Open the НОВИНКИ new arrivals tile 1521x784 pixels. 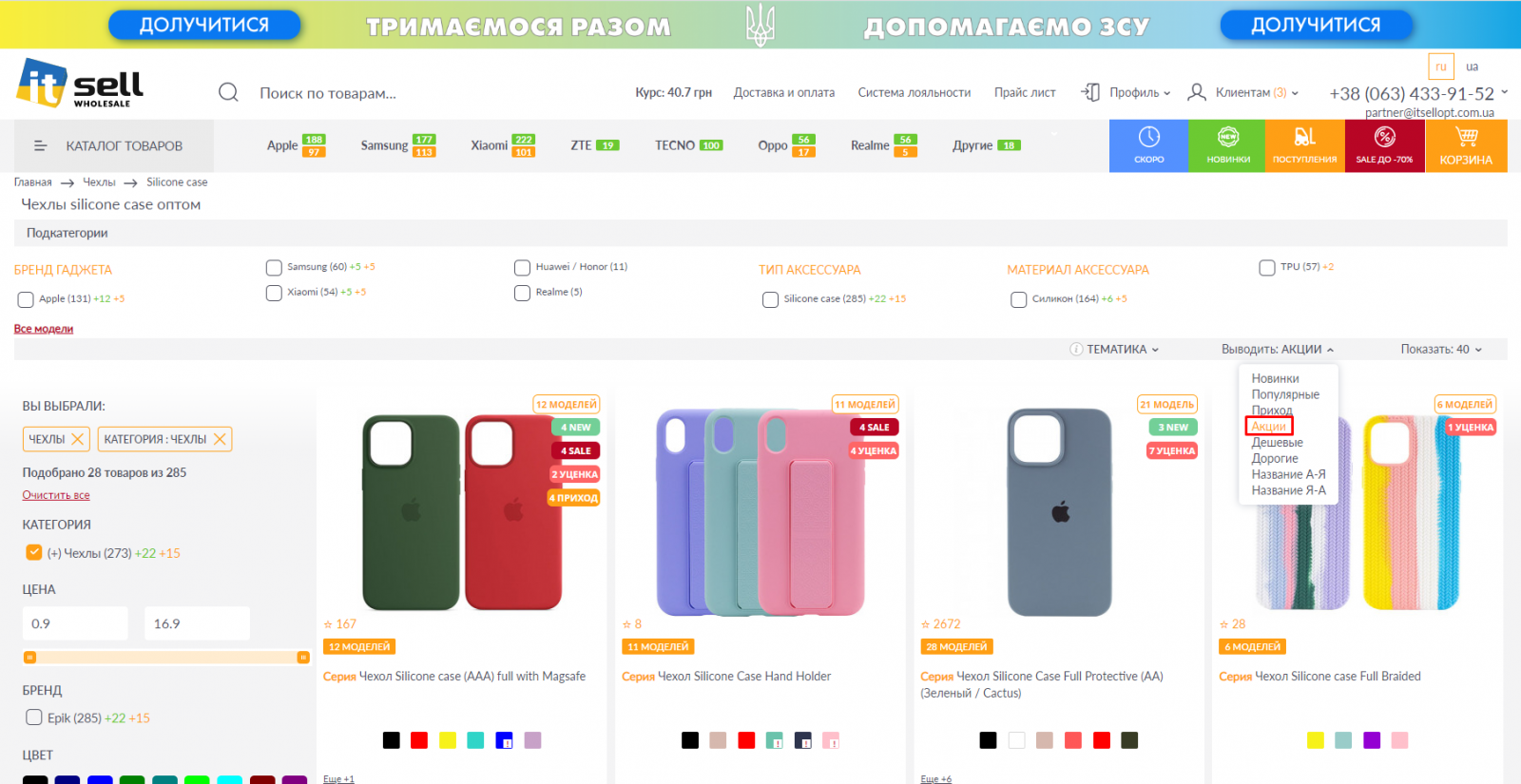point(1227,145)
